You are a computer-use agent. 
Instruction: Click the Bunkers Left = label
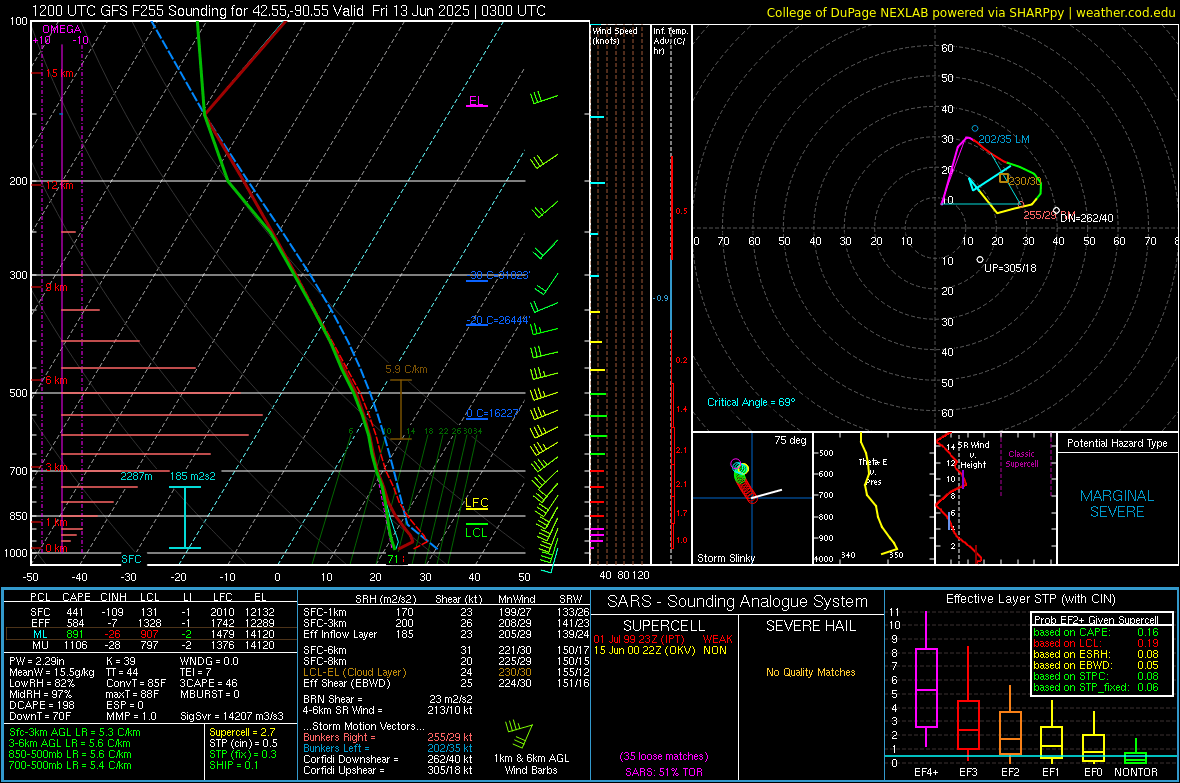[x=336, y=748]
